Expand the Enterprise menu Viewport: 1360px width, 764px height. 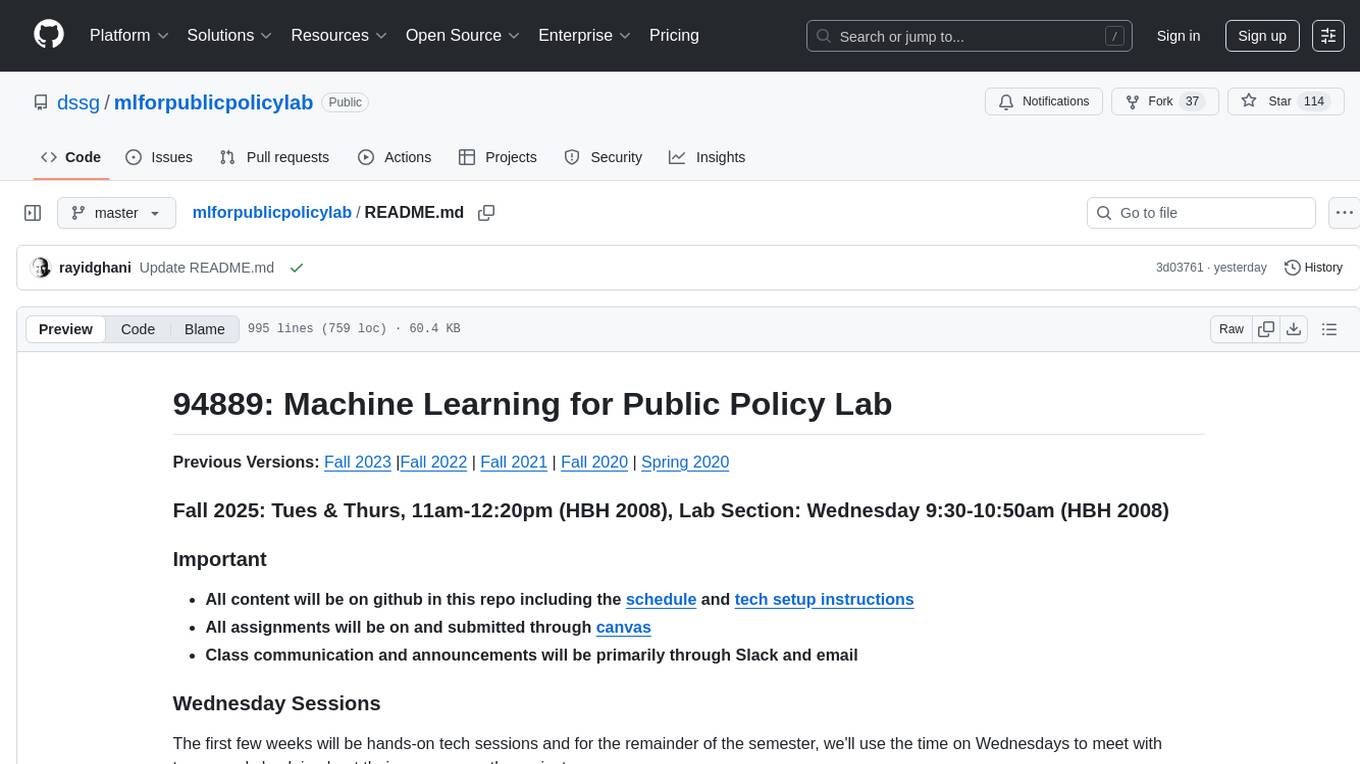tap(584, 35)
